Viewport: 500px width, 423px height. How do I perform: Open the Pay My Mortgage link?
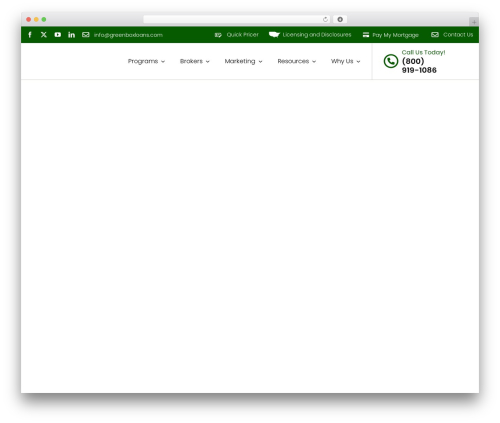(395, 35)
